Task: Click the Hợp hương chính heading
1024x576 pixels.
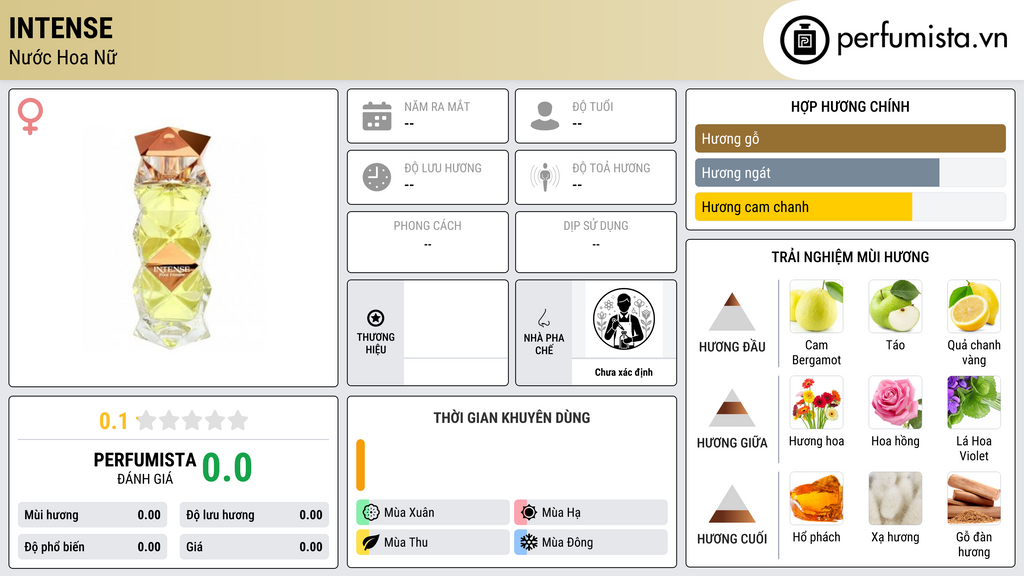Action: click(850, 106)
